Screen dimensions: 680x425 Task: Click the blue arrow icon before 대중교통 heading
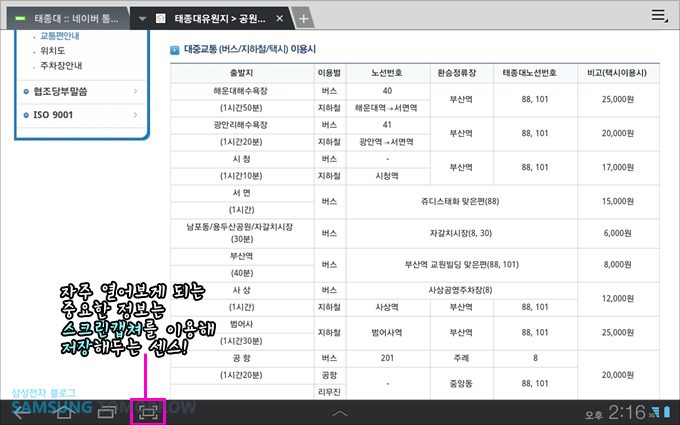tap(175, 50)
